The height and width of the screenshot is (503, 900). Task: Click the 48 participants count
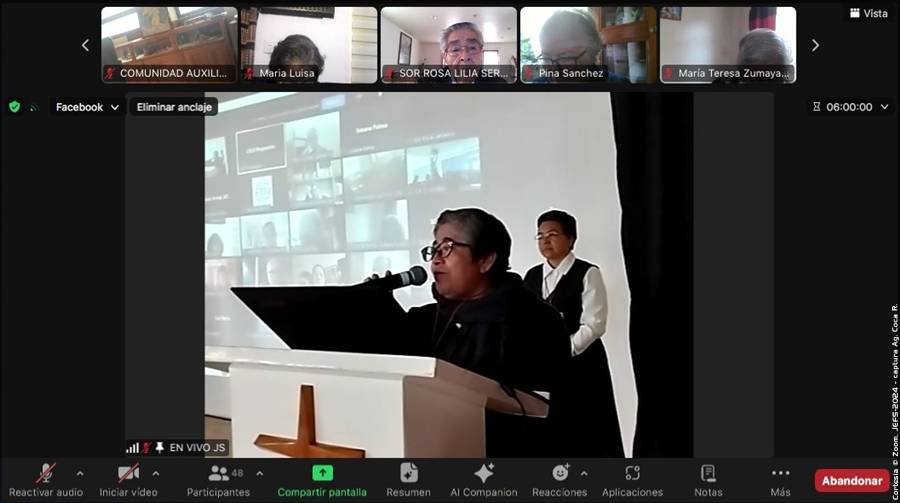tap(237, 473)
